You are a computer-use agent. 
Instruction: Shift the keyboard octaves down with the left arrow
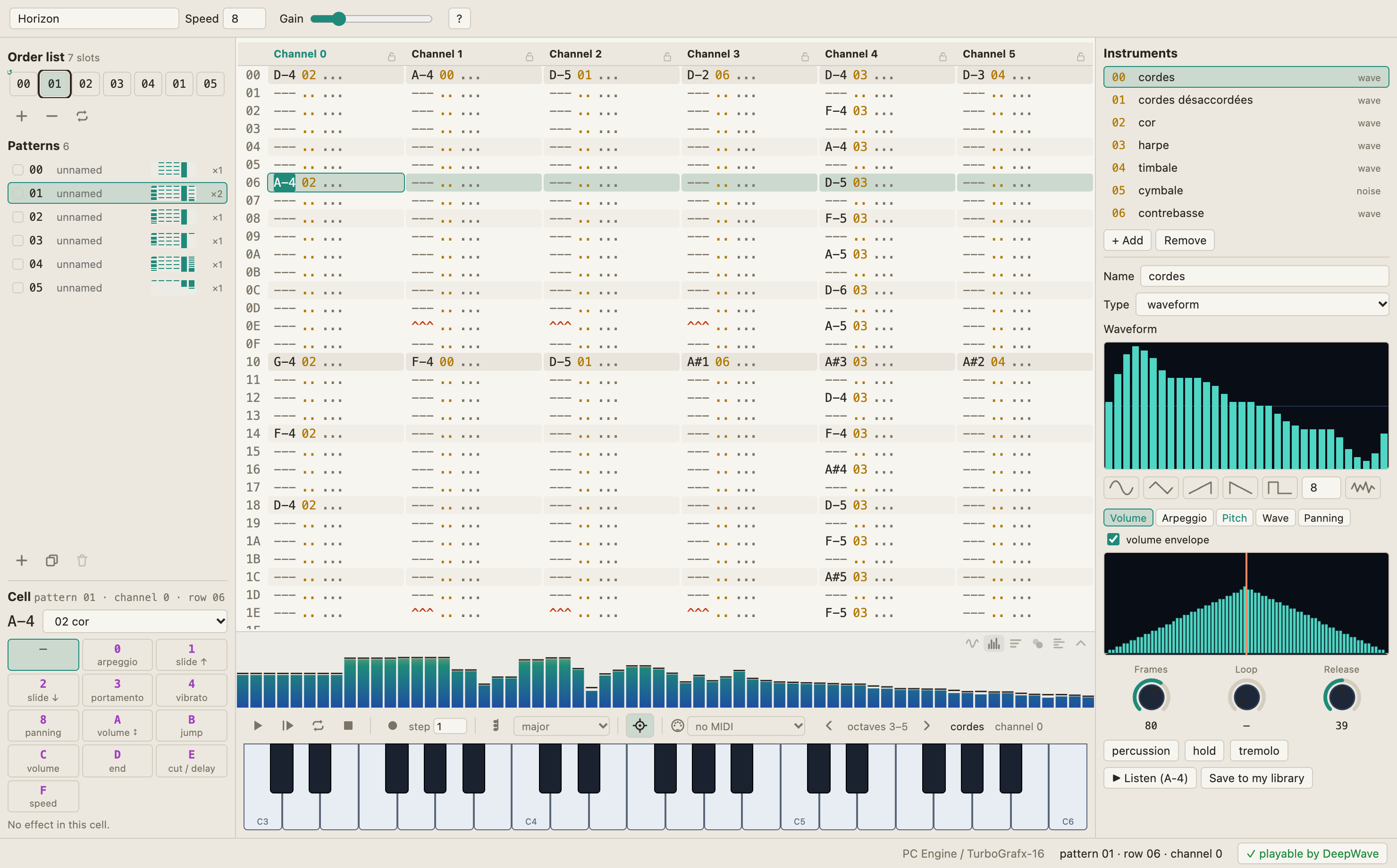829,726
